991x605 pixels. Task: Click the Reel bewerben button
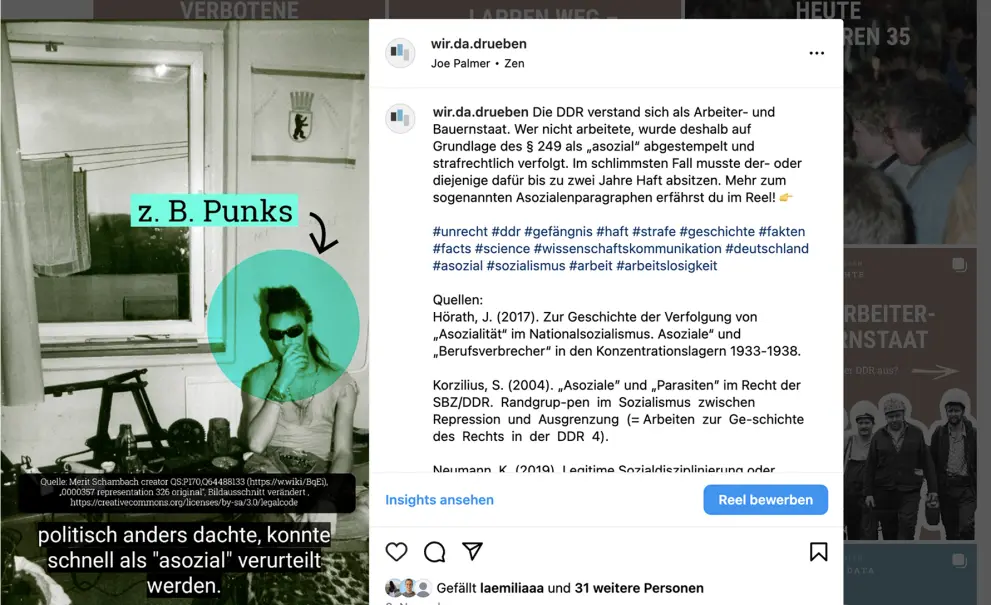(765, 499)
